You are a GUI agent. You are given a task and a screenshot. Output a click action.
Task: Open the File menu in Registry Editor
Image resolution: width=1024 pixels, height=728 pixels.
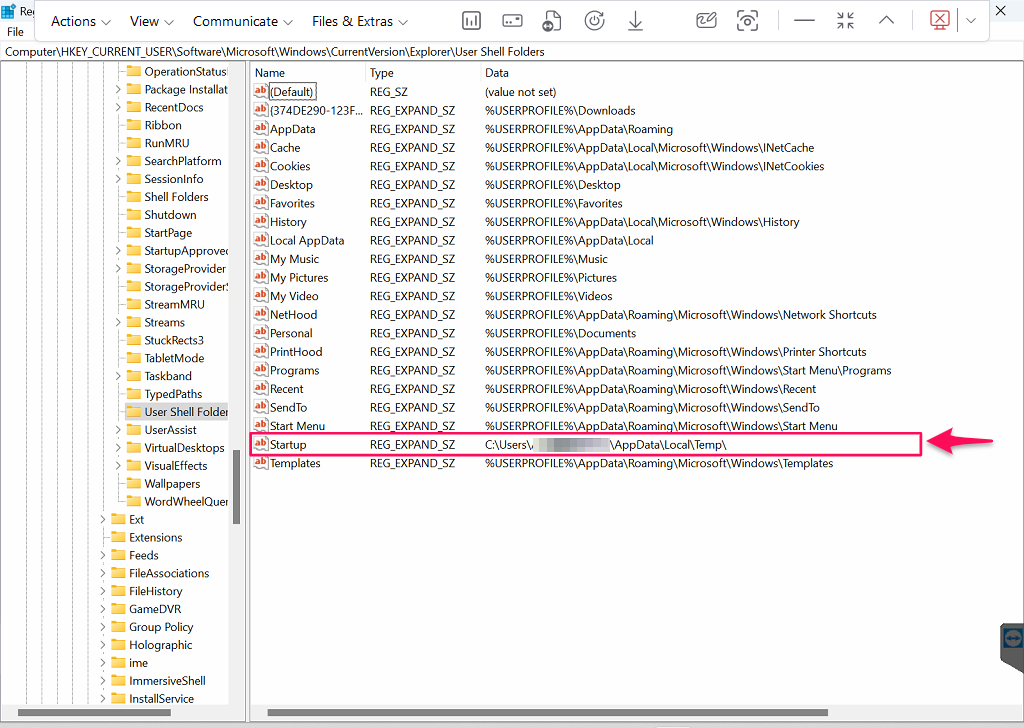click(x=15, y=32)
